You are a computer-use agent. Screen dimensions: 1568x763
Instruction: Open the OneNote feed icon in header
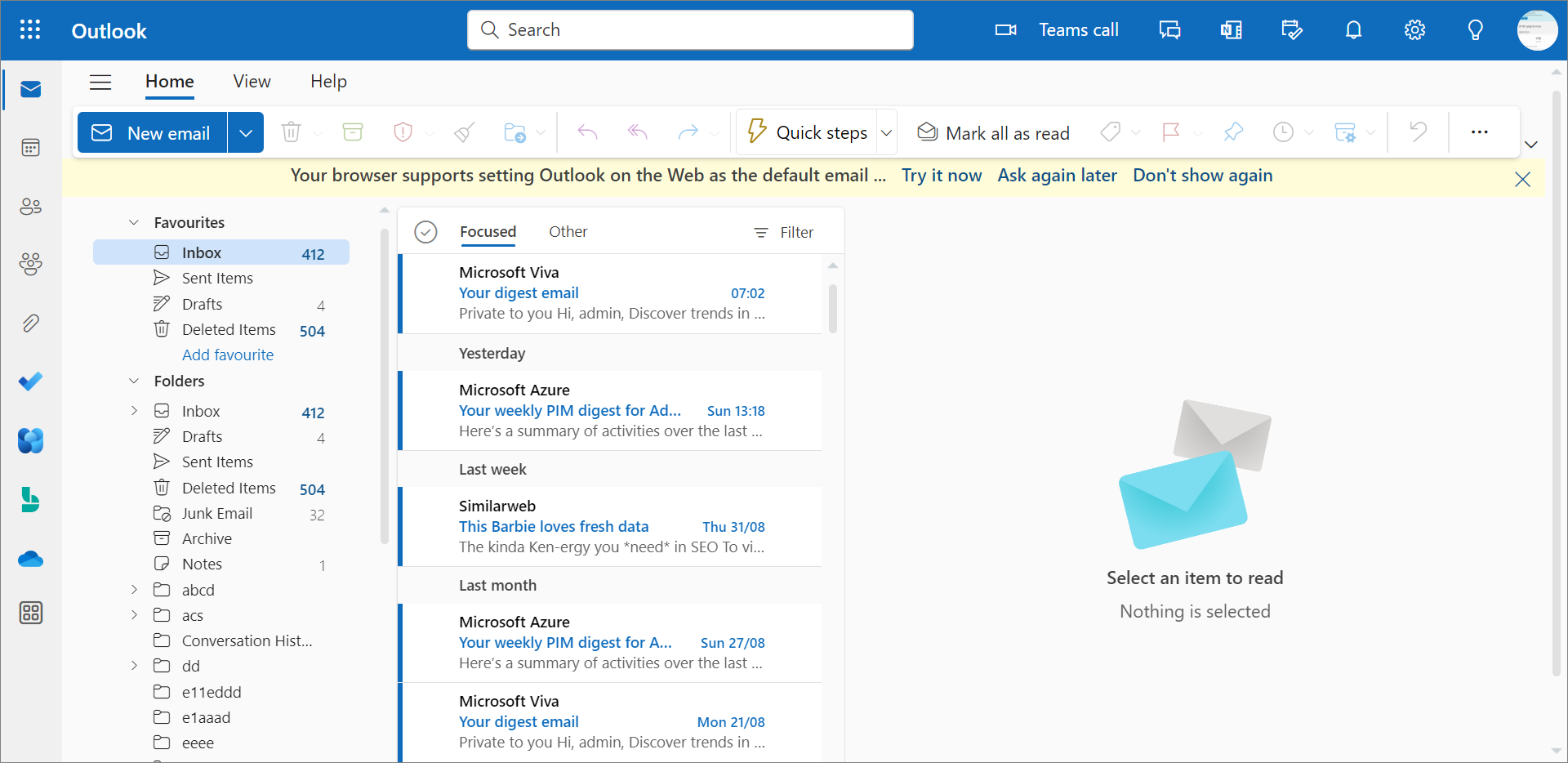(x=1231, y=30)
